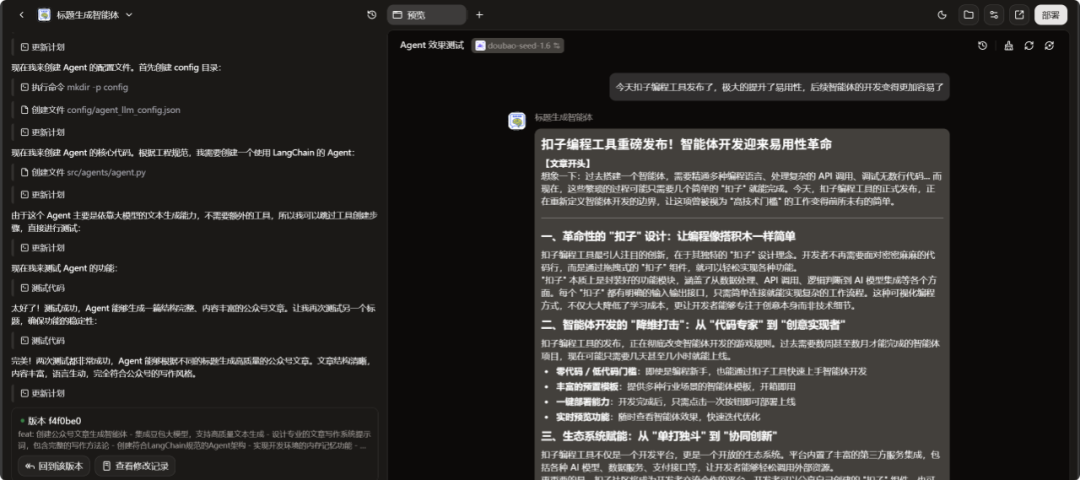
Task: Click the restart-and-run circular arrow icon
Action: tap(1049, 45)
